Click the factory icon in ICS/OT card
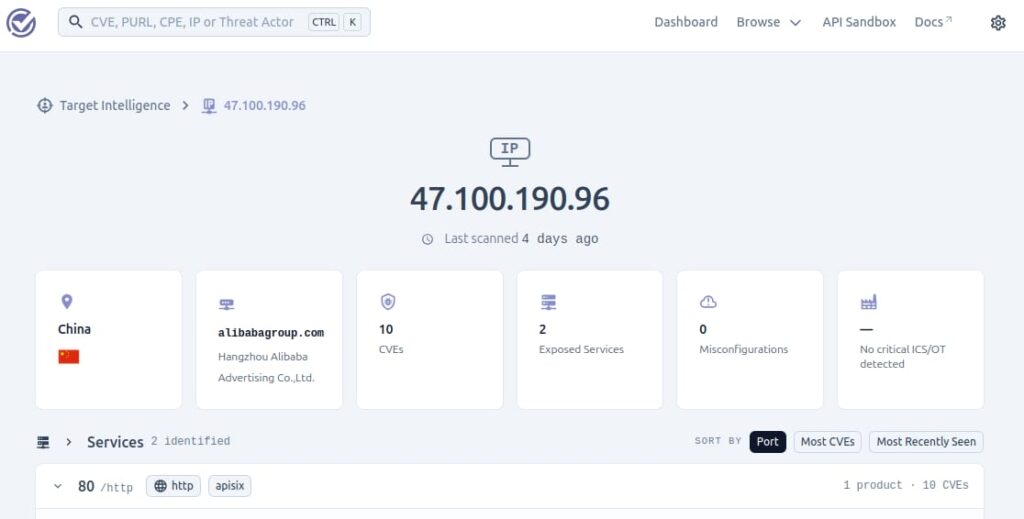 point(869,302)
